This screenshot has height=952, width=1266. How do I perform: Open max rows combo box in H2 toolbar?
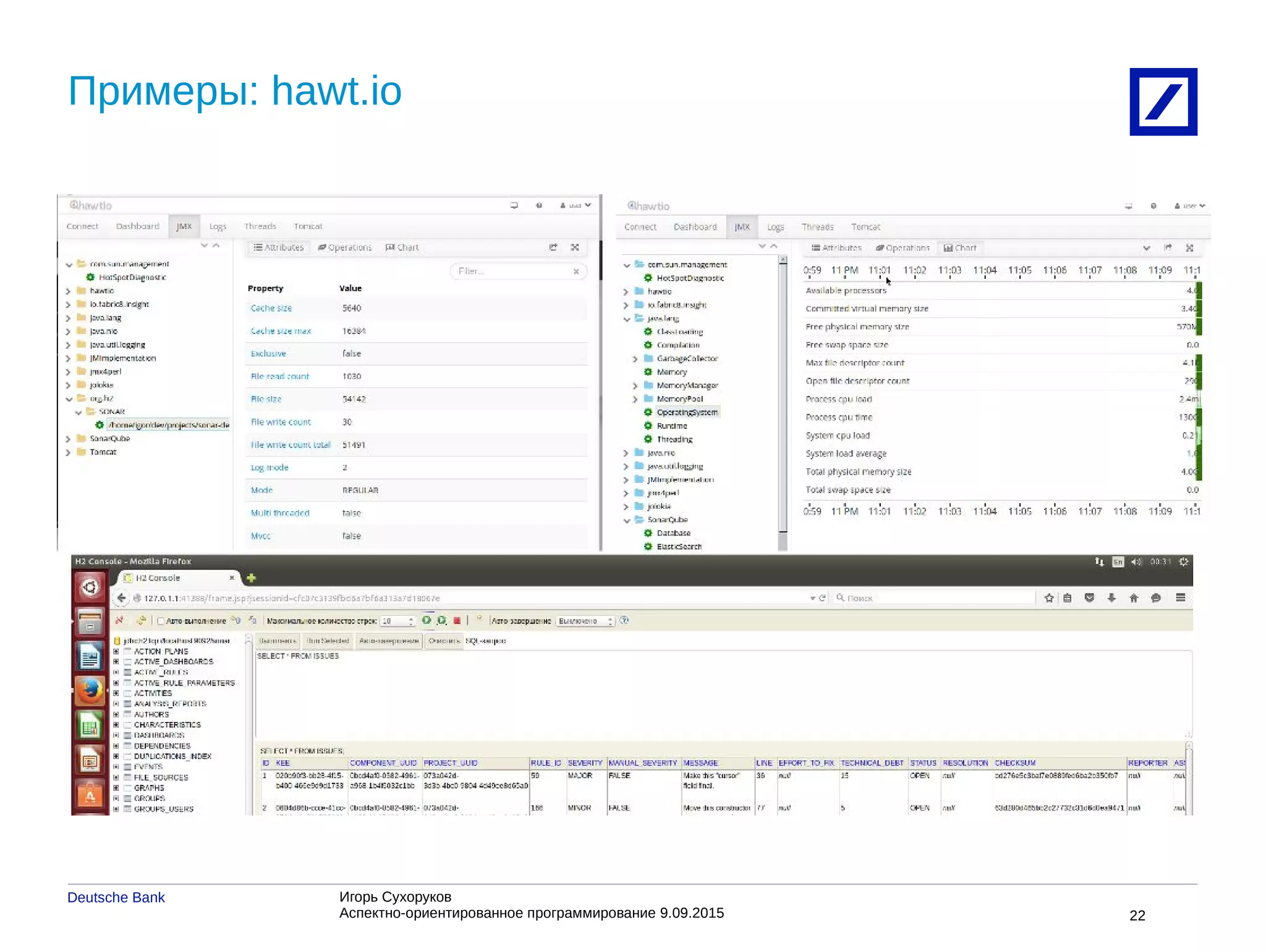[397, 621]
